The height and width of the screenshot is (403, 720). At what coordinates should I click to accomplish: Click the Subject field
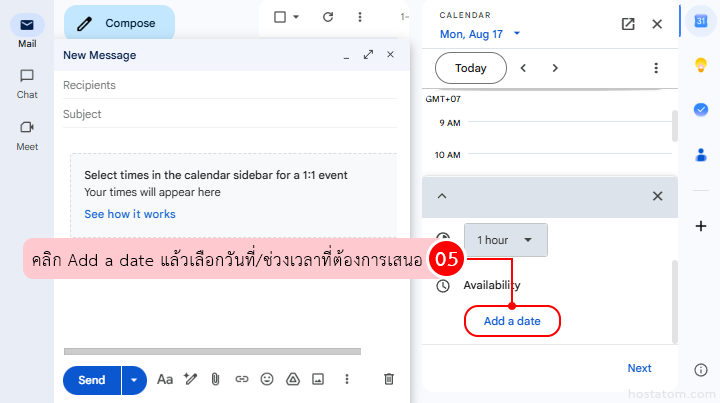tap(230, 114)
